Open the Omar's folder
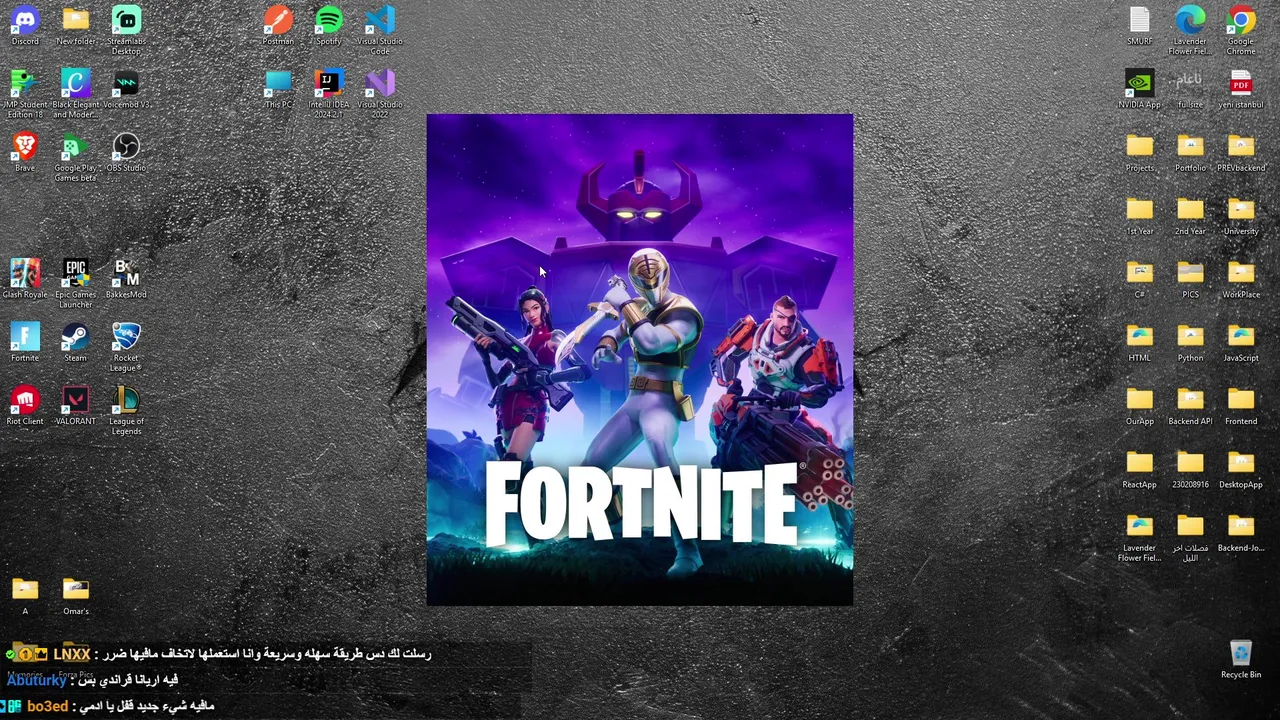The height and width of the screenshot is (720, 1280). [76, 596]
